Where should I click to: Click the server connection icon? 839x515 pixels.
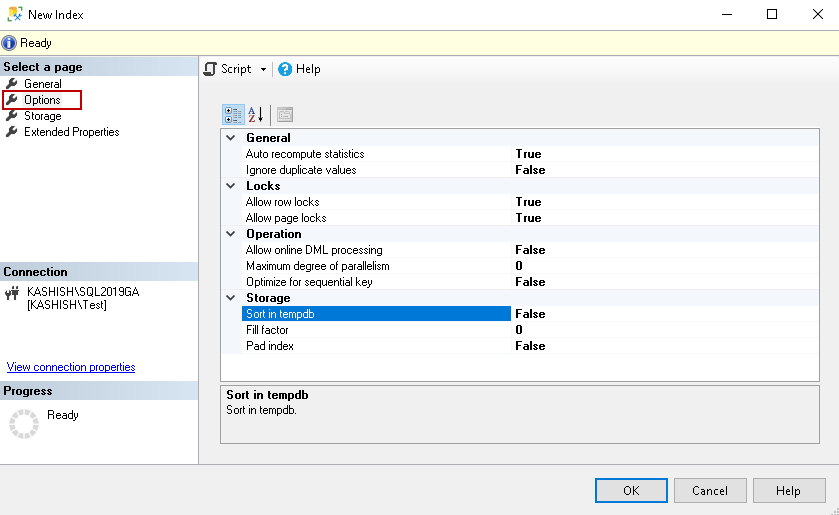pos(13,293)
